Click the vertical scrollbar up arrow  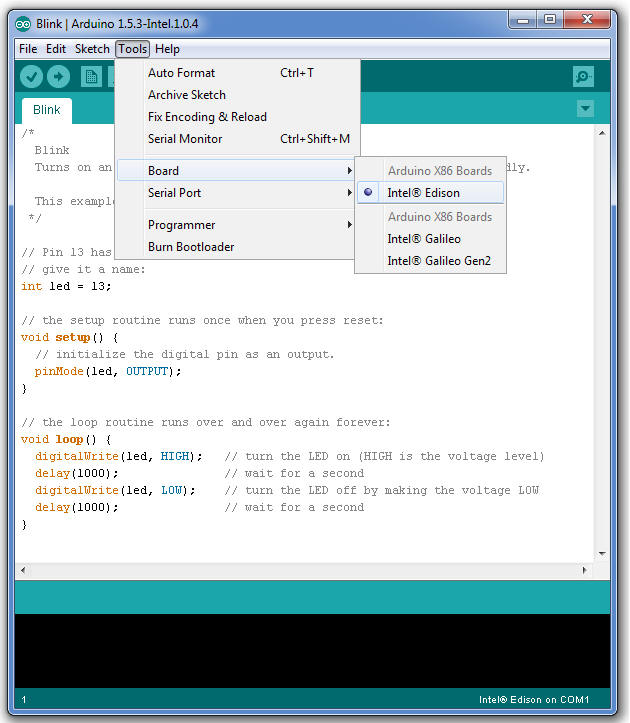click(x=602, y=133)
